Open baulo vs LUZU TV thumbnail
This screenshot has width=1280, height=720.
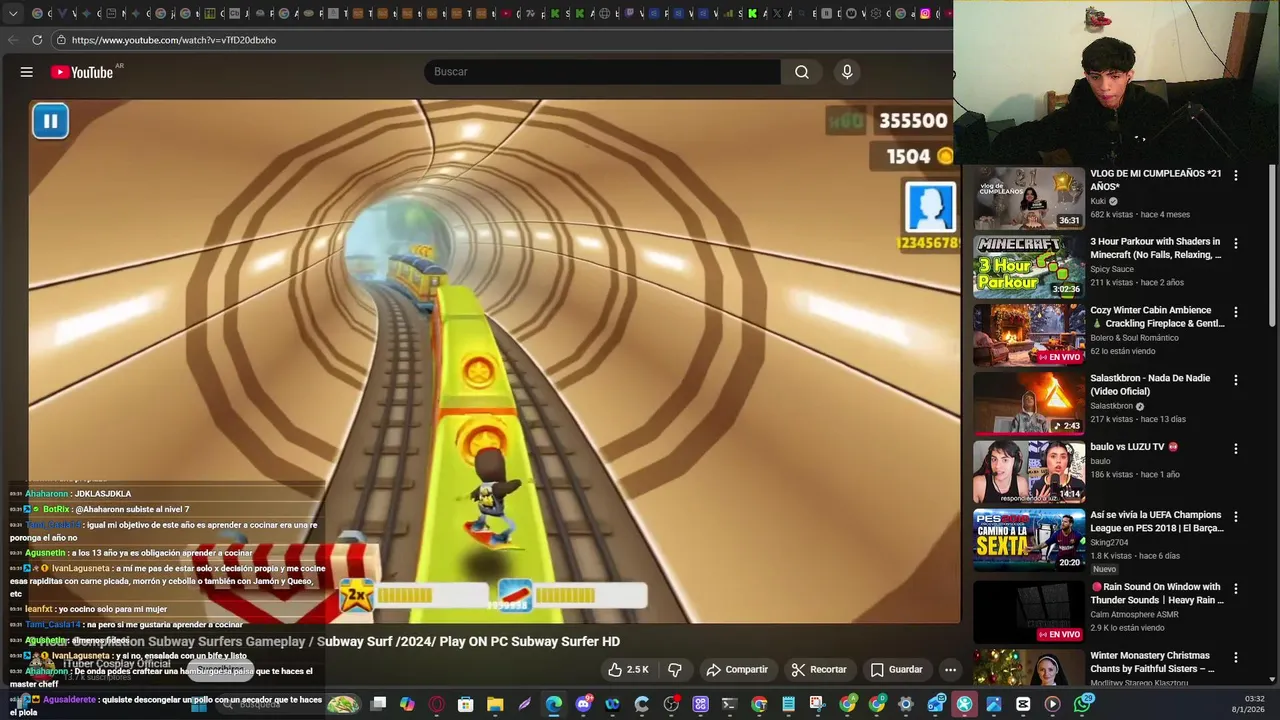tap(1029, 472)
